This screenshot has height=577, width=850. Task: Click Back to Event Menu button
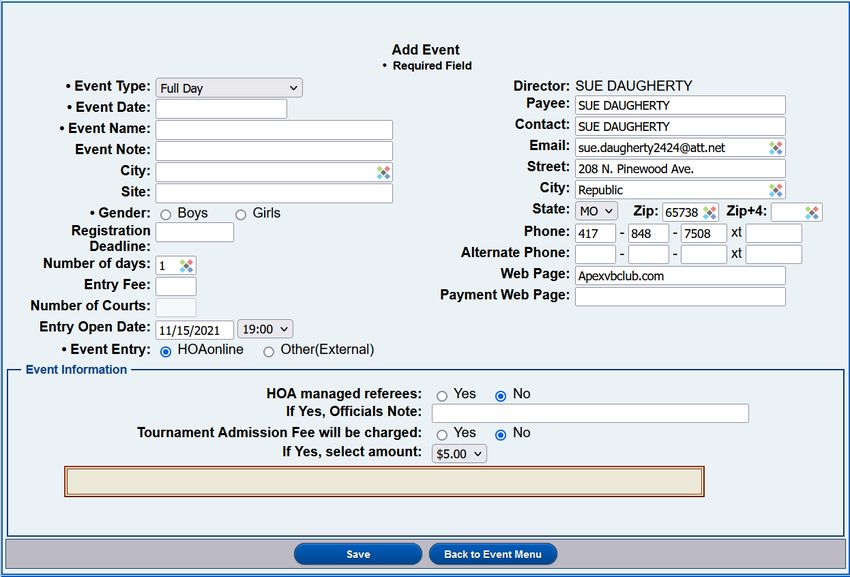tap(493, 554)
